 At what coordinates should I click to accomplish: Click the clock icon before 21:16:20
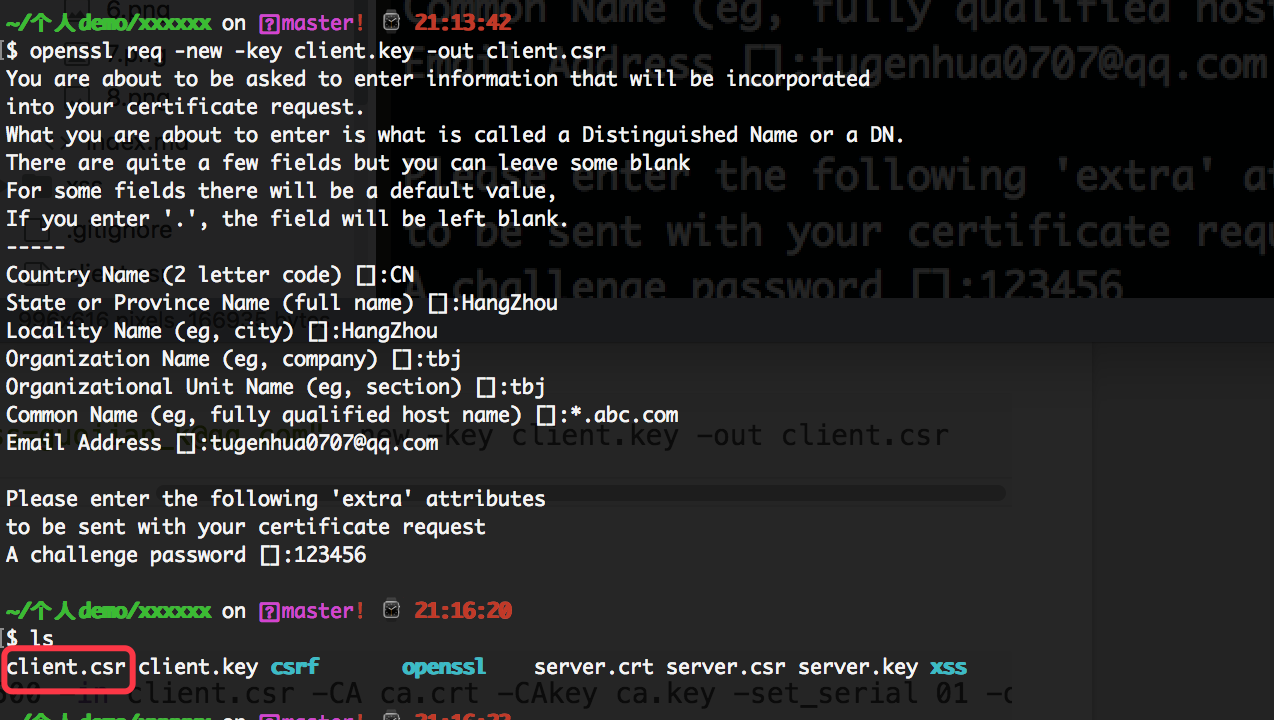(392, 610)
